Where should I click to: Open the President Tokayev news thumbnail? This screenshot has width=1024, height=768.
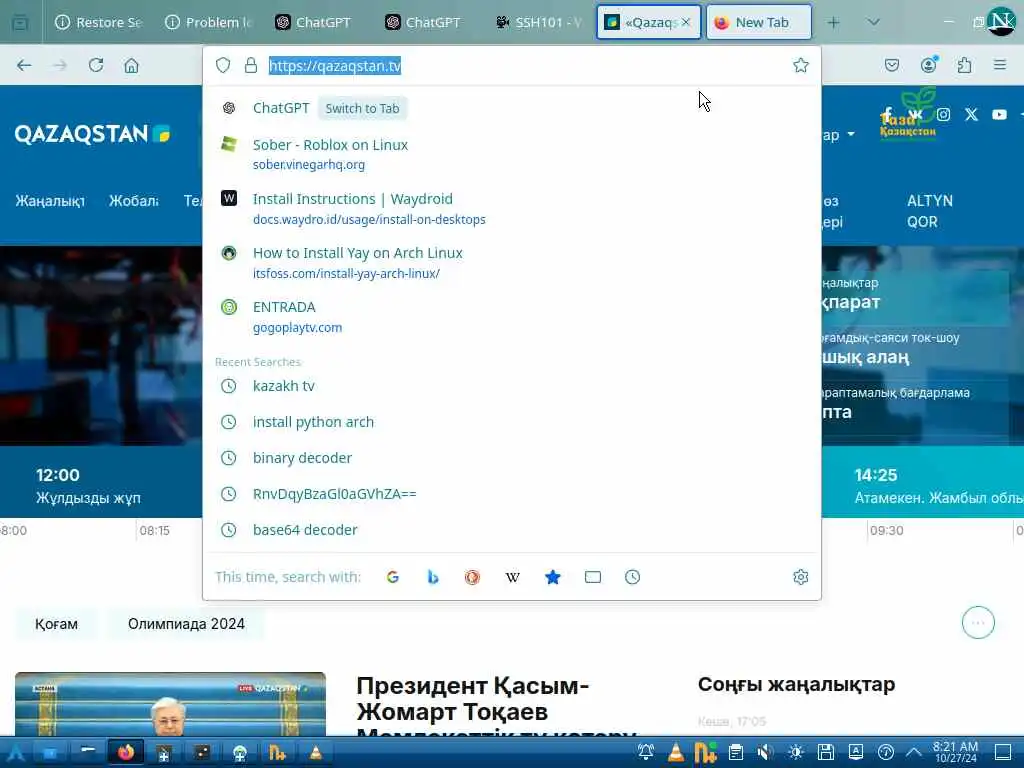pyautogui.click(x=170, y=704)
